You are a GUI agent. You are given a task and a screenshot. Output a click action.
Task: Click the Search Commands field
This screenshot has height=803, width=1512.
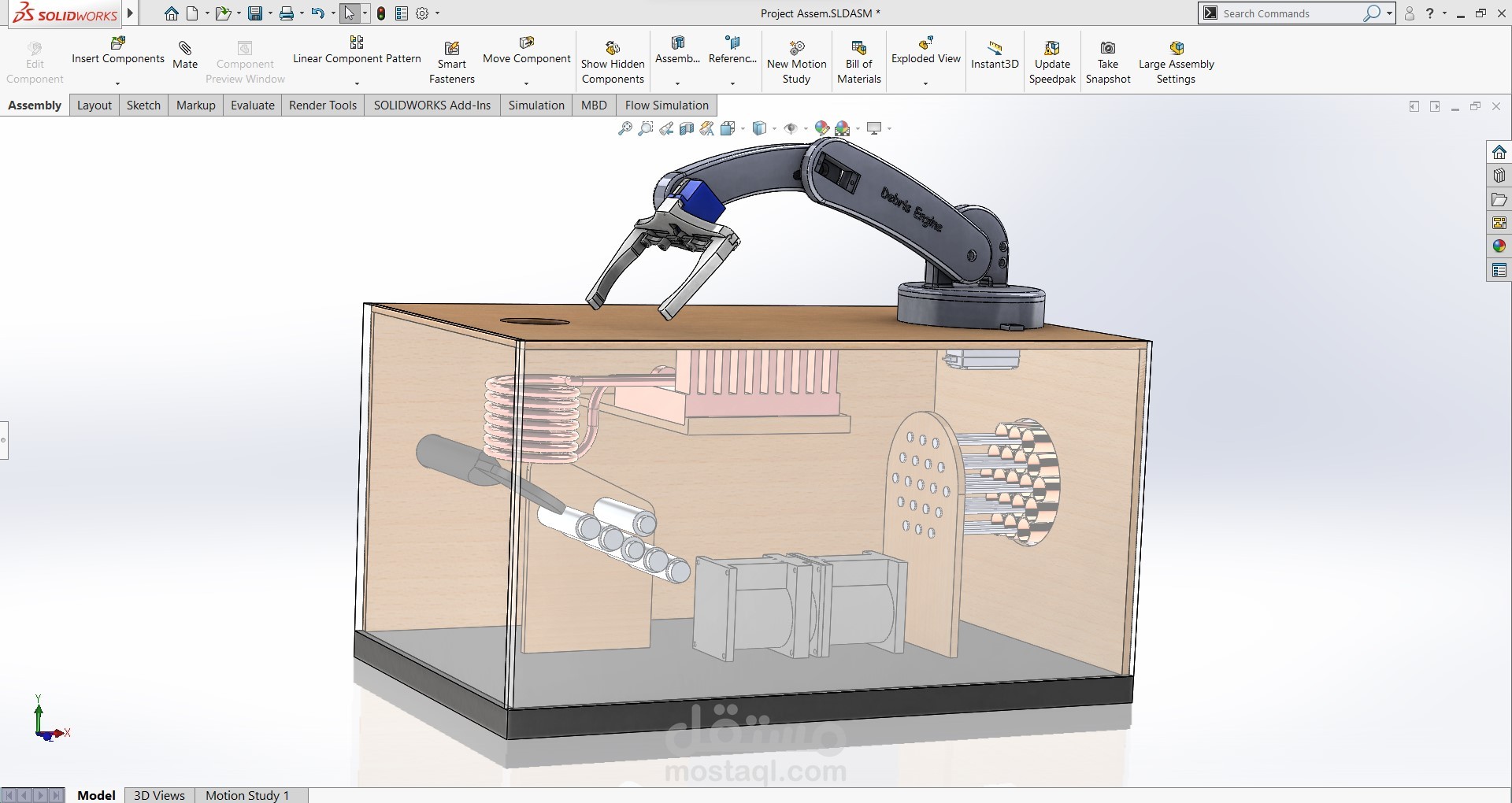click(x=1291, y=13)
